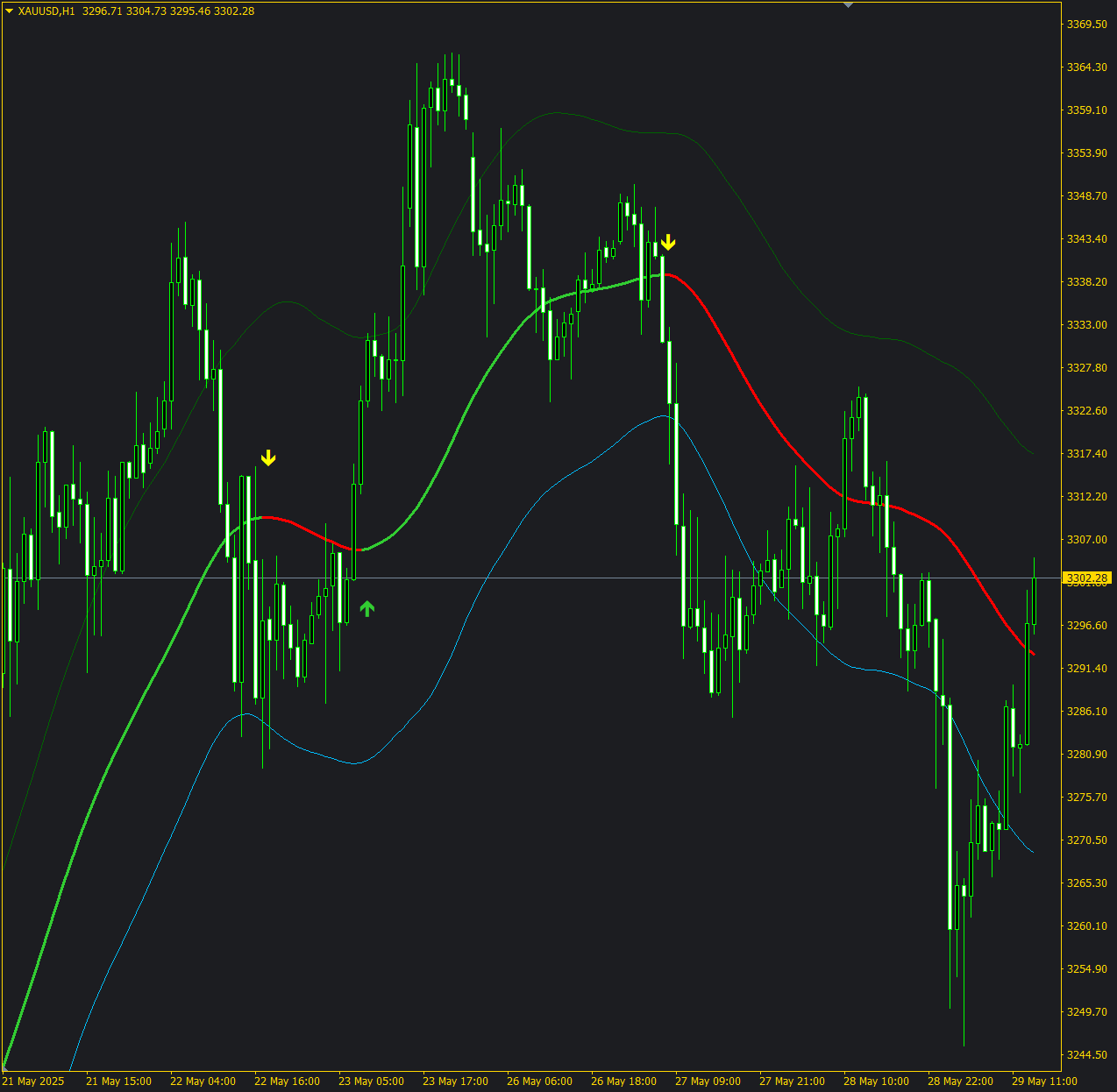Click the 3317.40 price scale label
The height and width of the screenshot is (1092, 1117).
(x=1086, y=454)
